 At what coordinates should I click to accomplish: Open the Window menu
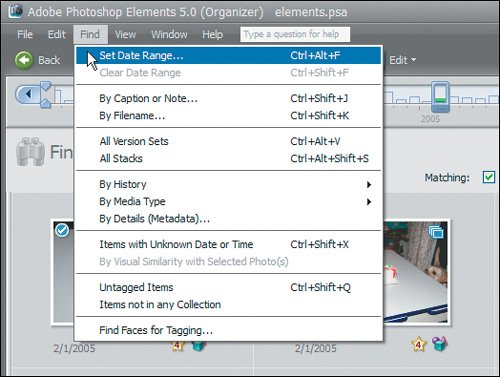point(169,34)
